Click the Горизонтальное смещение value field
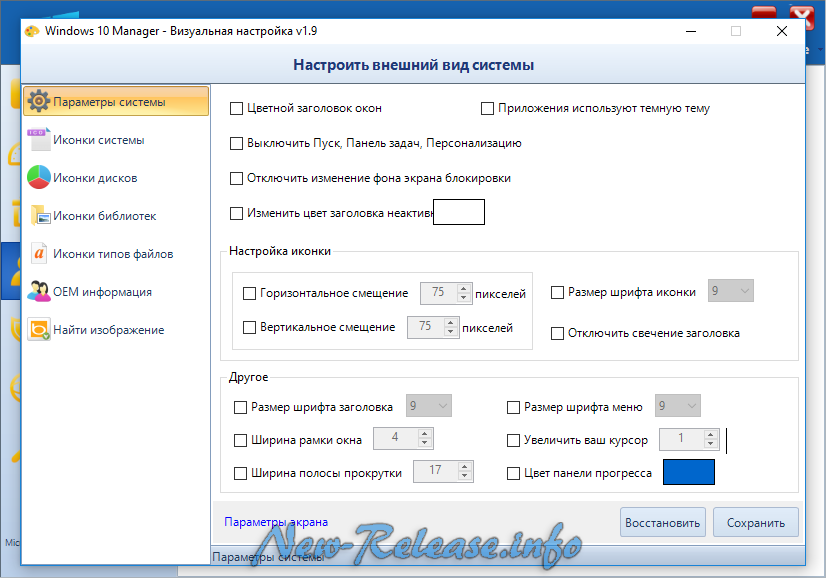Image resolution: width=826 pixels, height=578 pixels. [x=439, y=293]
